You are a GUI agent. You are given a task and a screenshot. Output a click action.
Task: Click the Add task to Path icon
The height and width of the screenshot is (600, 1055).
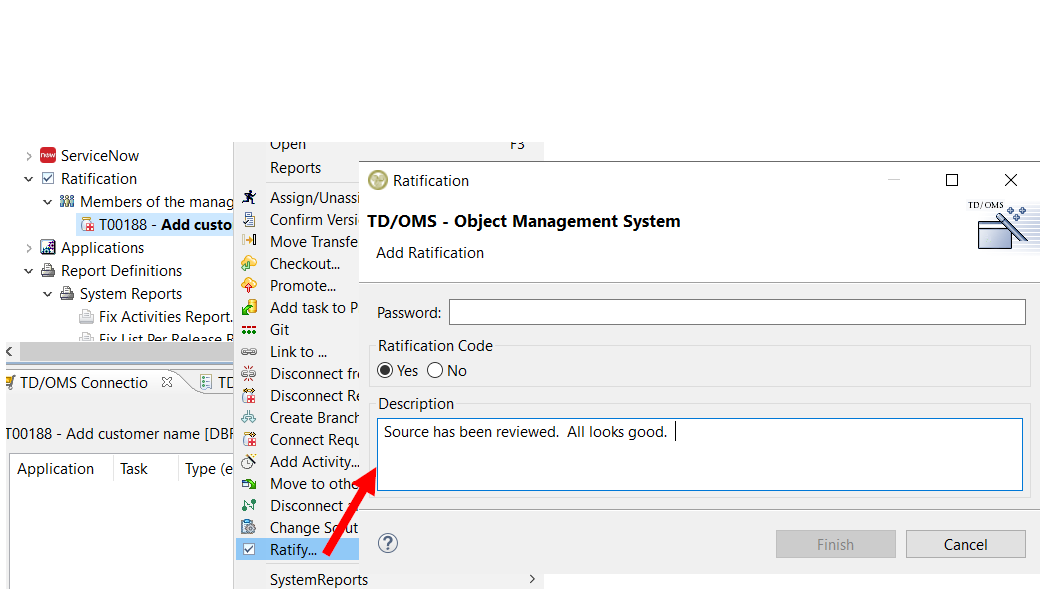(249, 307)
